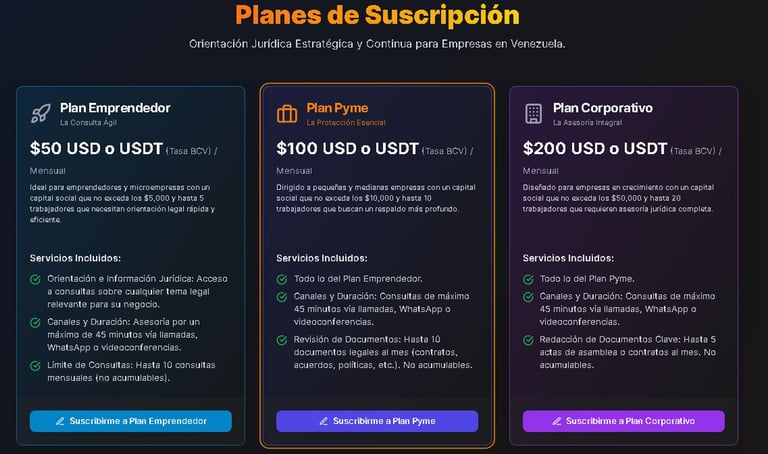Click checkmark next to Orientación e Información Jurídica

[x=35, y=280]
